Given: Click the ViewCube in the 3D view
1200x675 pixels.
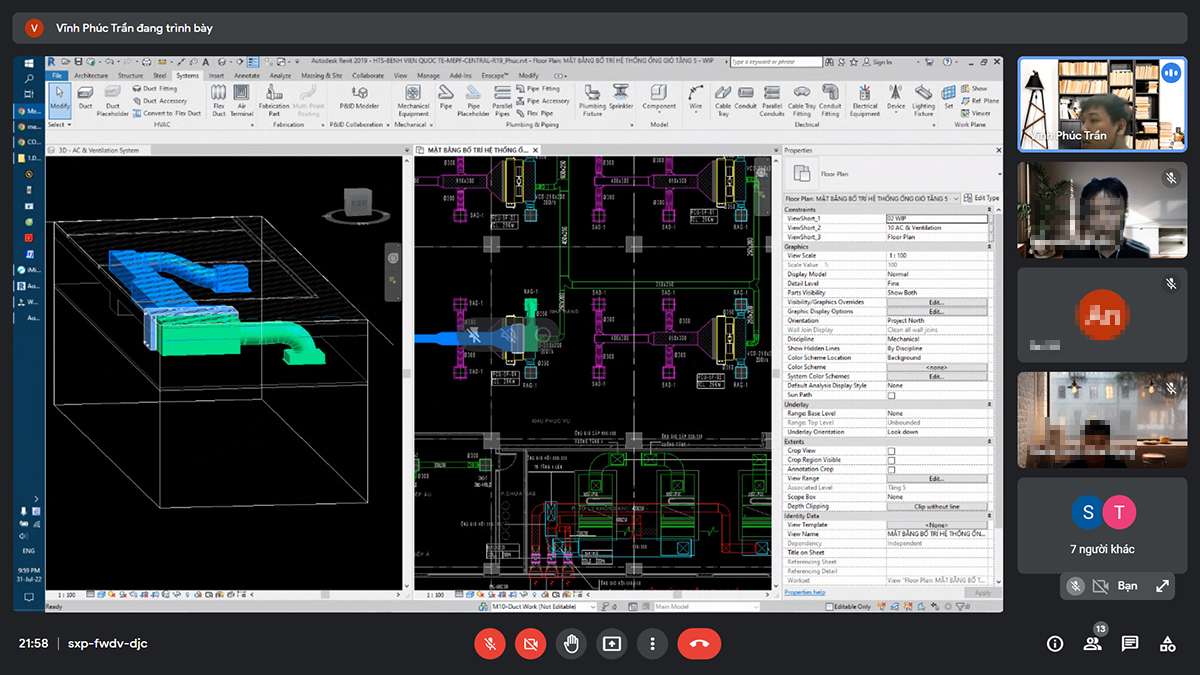Looking at the screenshot, I should (358, 203).
